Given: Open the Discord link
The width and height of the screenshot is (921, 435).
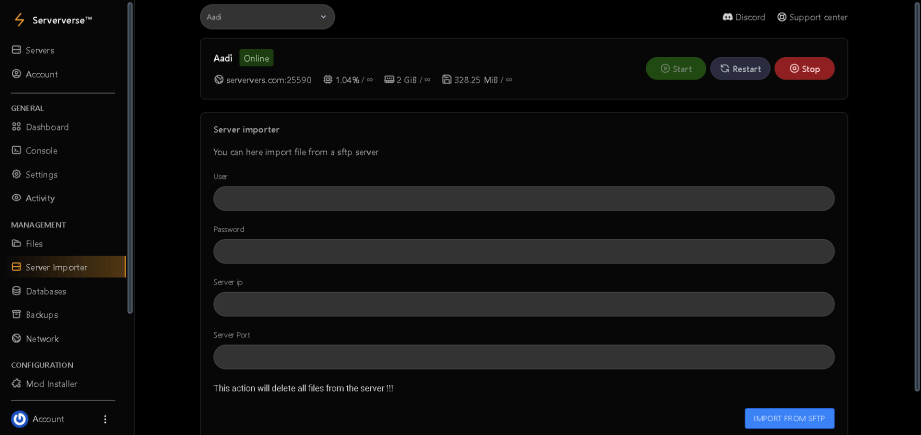Looking at the screenshot, I should point(744,17).
